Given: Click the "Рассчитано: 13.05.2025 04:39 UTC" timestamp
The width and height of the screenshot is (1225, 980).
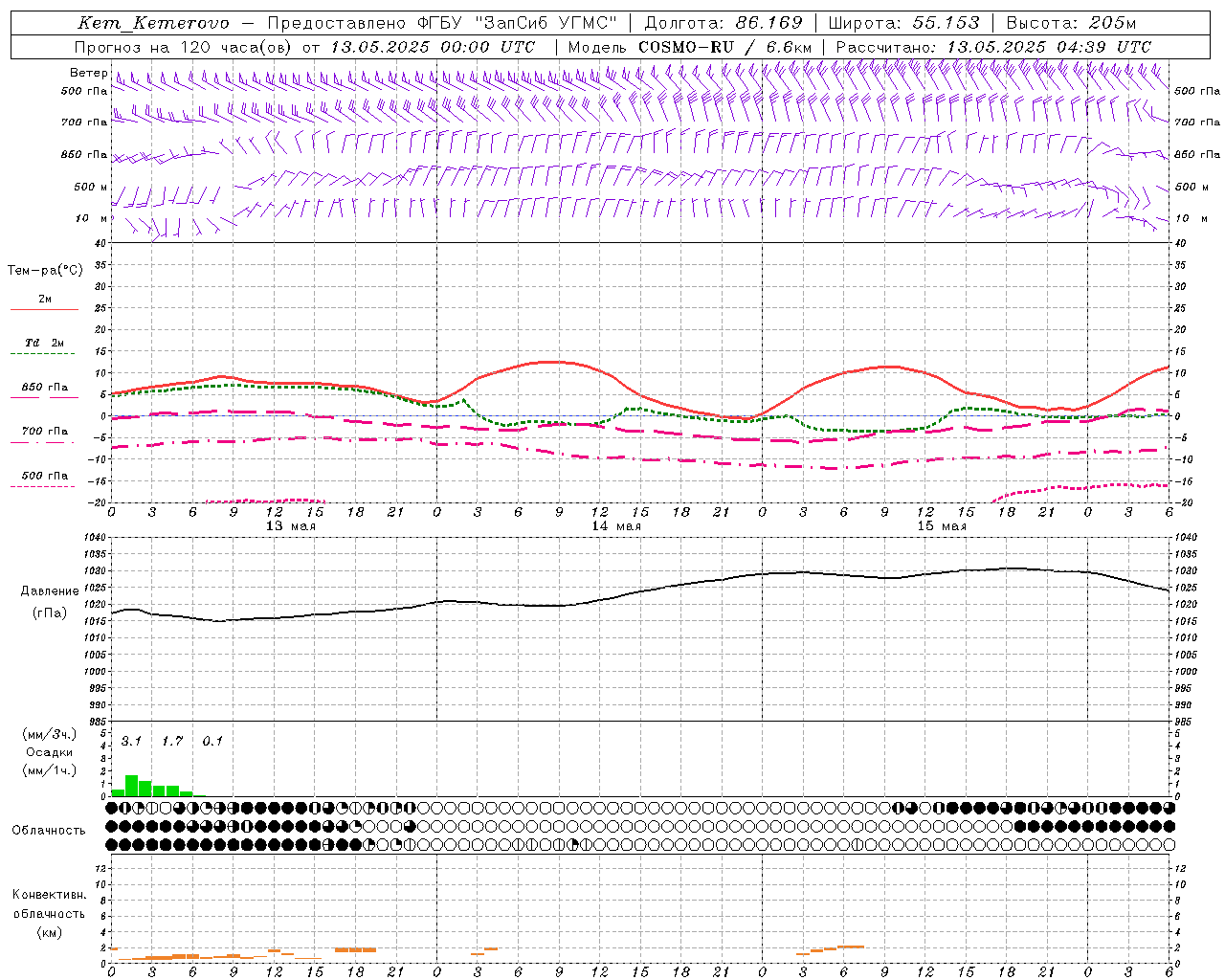Looking at the screenshot, I should point(993,47).
